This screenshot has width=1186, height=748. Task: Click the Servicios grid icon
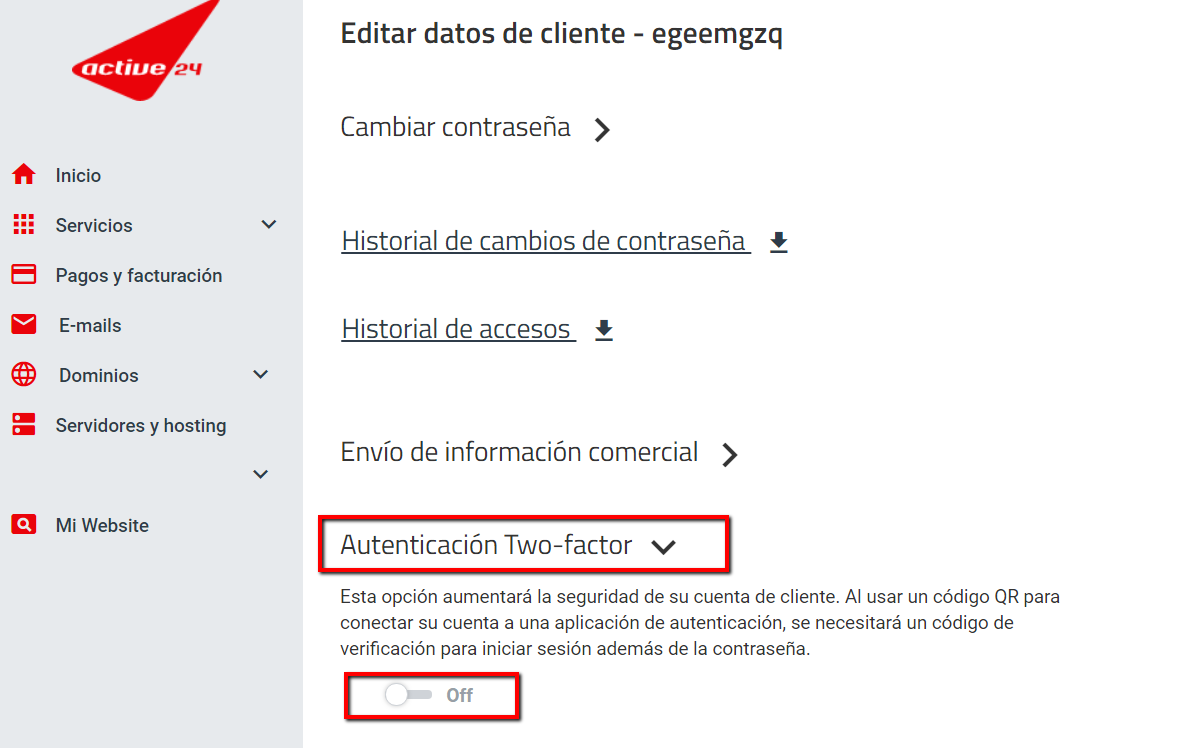[x=23, y=225]
